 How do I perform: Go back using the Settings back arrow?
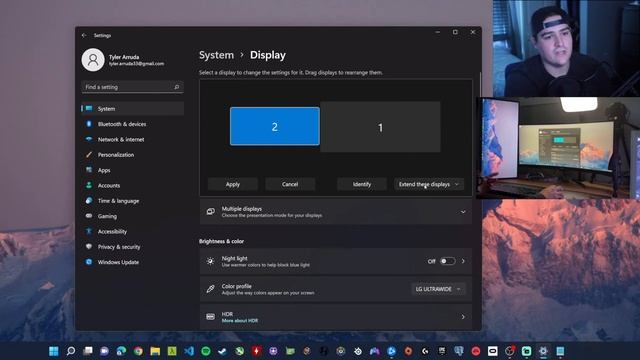[84, 36]
